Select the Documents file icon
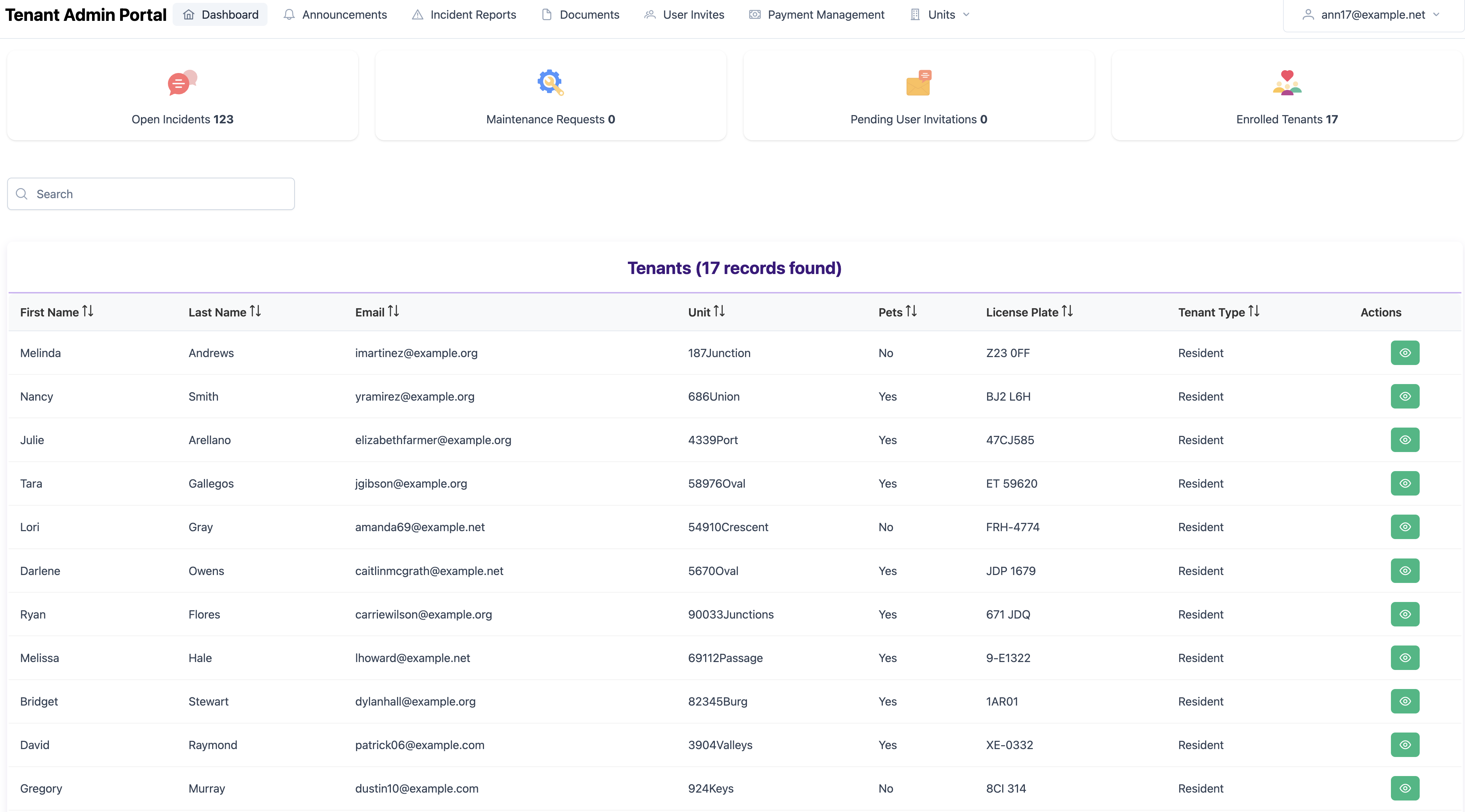Viewport: 1465px width, 812px height. coord(547,15)
